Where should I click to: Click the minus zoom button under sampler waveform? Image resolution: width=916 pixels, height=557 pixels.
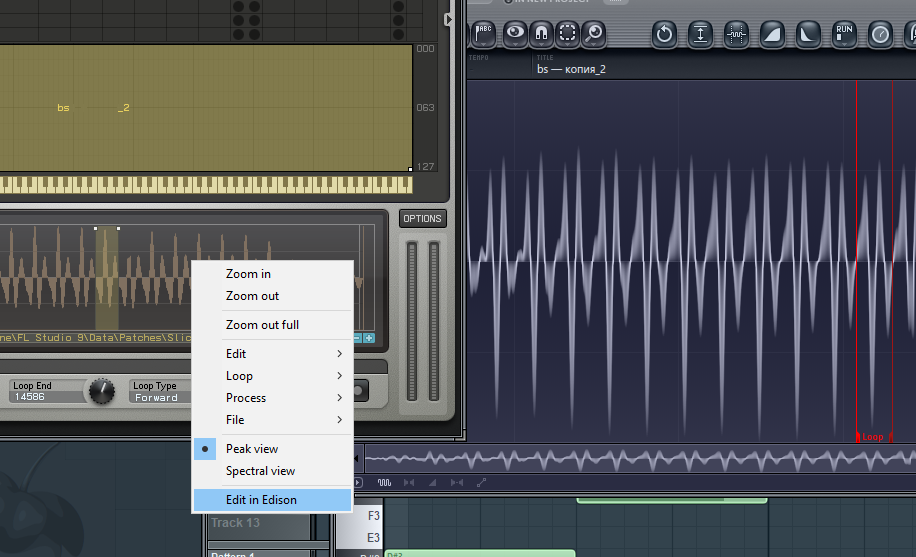358,338
